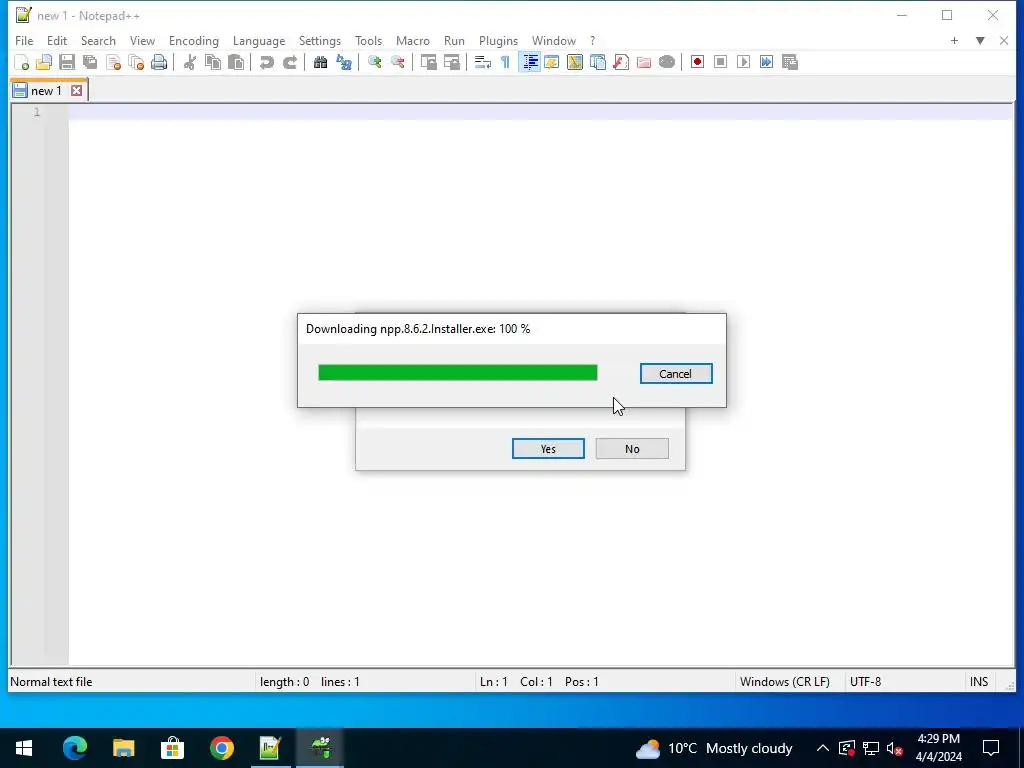Click the Define Your Language icon
This screenshot has width=1024, height=768.
tap(552, 62)
